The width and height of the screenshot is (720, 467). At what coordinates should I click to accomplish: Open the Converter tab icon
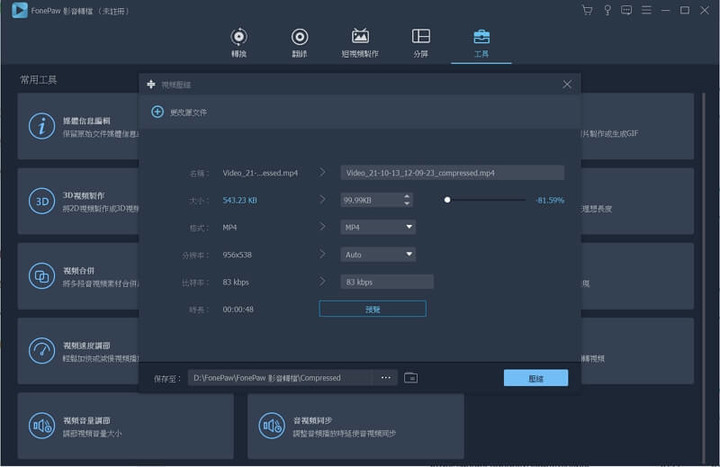[x=239, y=43]
